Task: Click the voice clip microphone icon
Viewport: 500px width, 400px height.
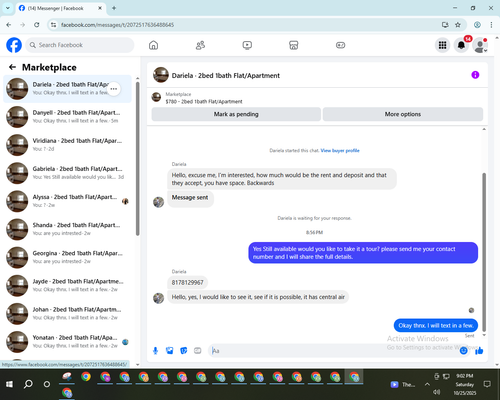Action: coord(155,351)
